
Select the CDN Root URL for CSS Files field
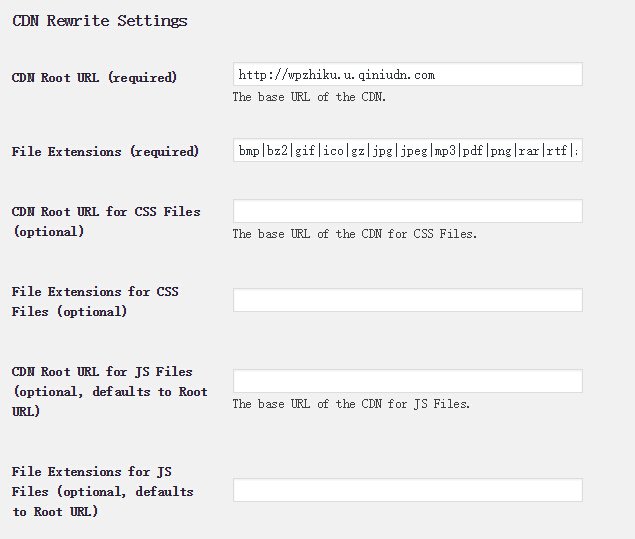(407, 211)
